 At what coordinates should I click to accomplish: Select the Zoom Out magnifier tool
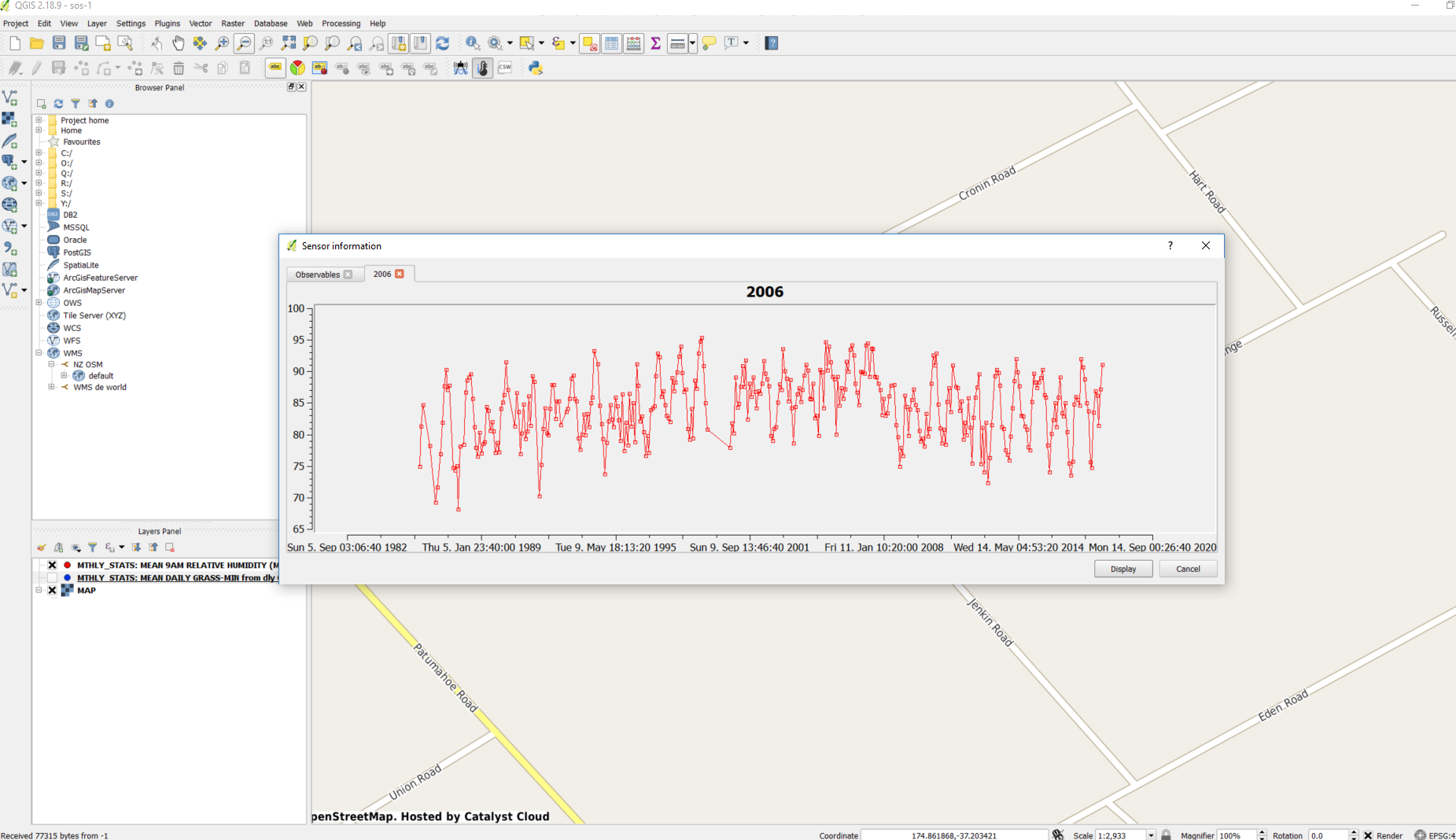click(244, 43)
